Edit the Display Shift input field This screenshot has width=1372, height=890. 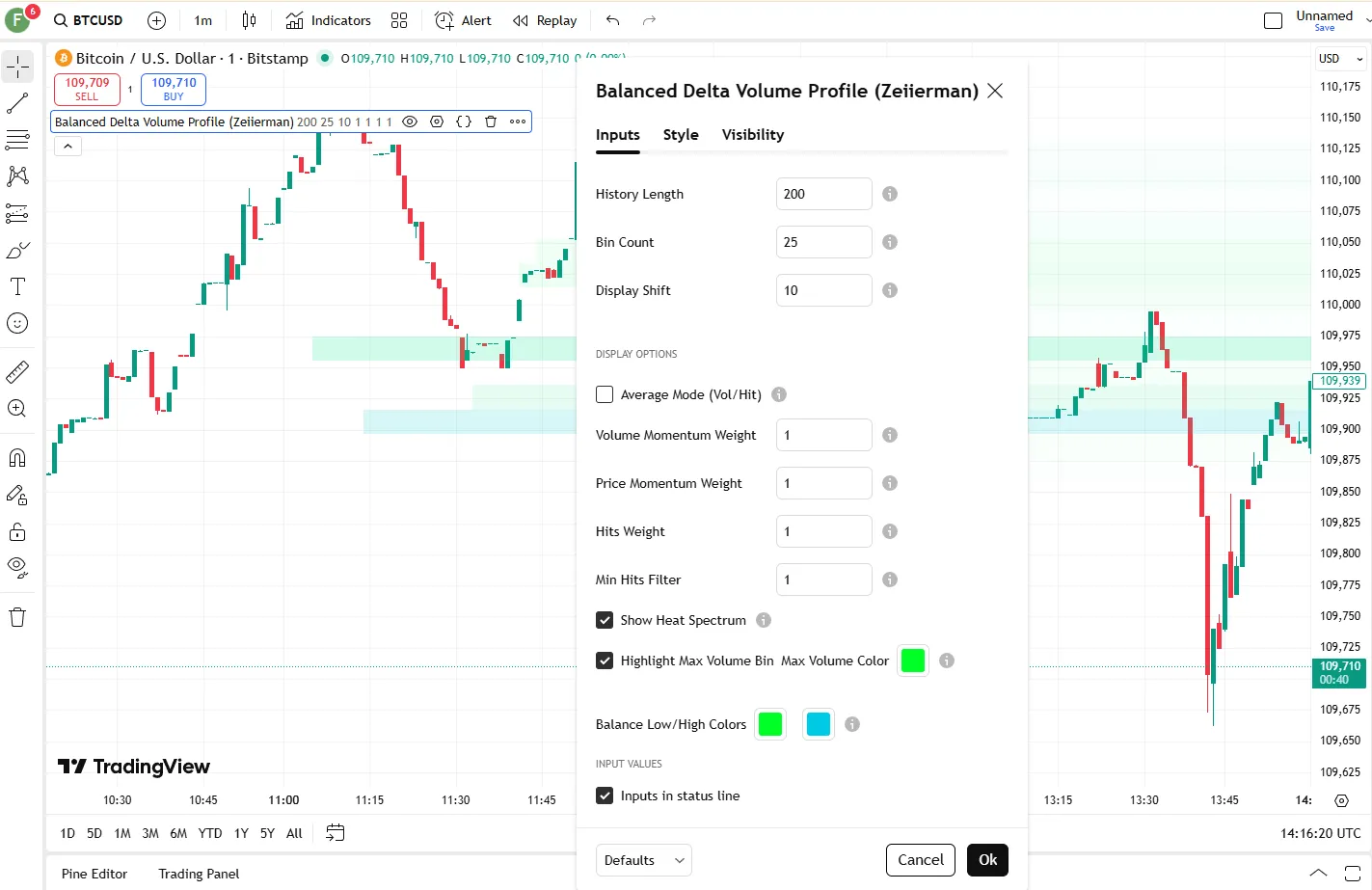tap(824, 290)
